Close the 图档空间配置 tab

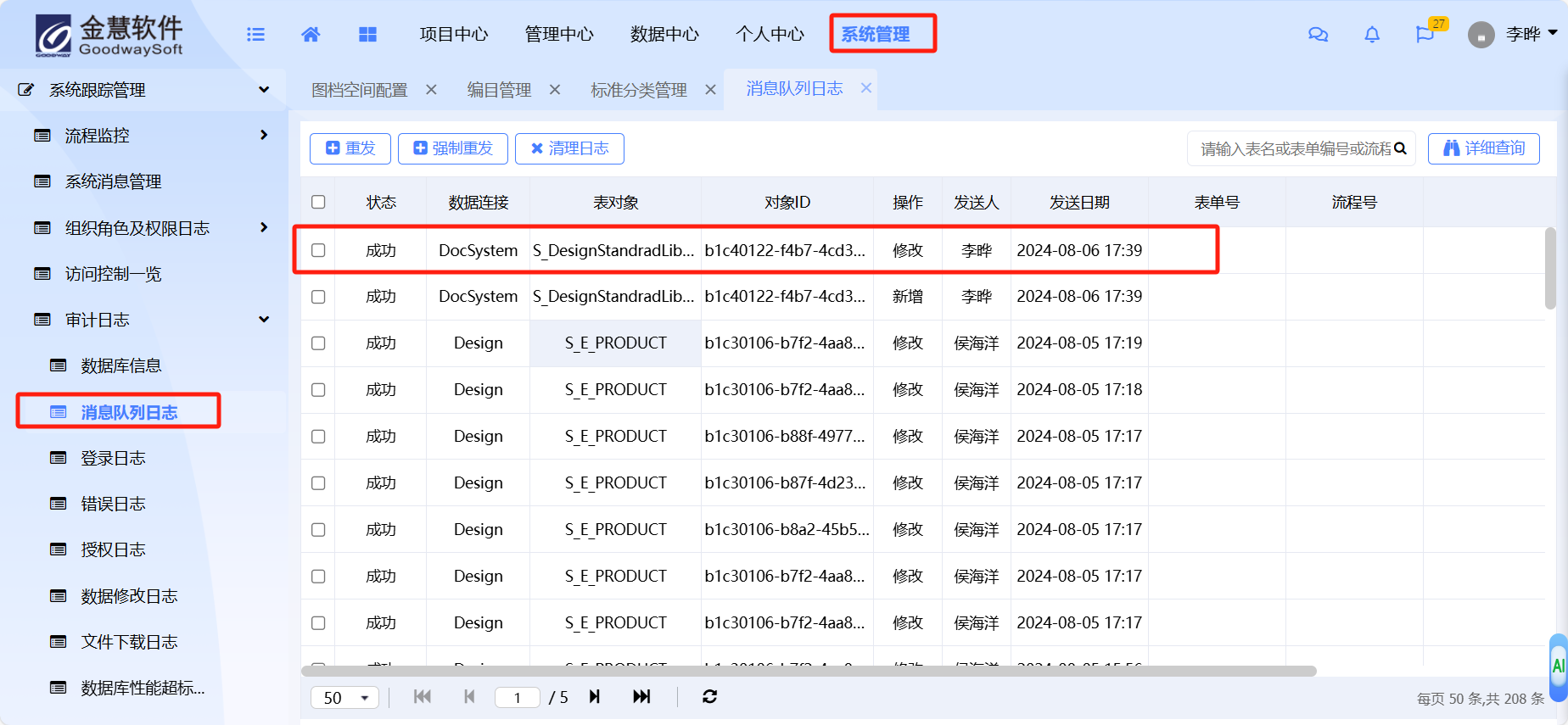431,89
